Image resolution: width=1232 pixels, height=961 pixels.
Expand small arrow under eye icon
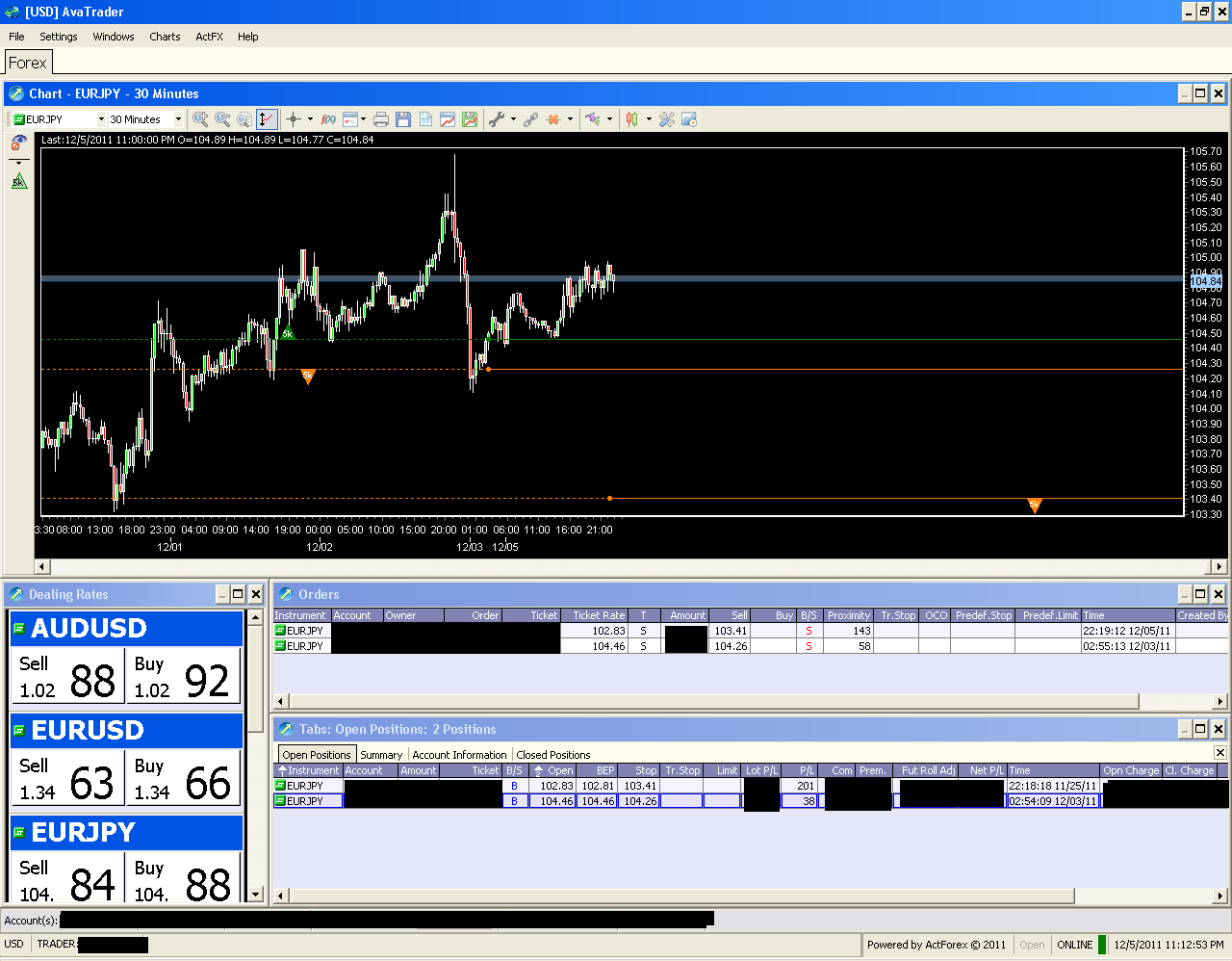18,163
